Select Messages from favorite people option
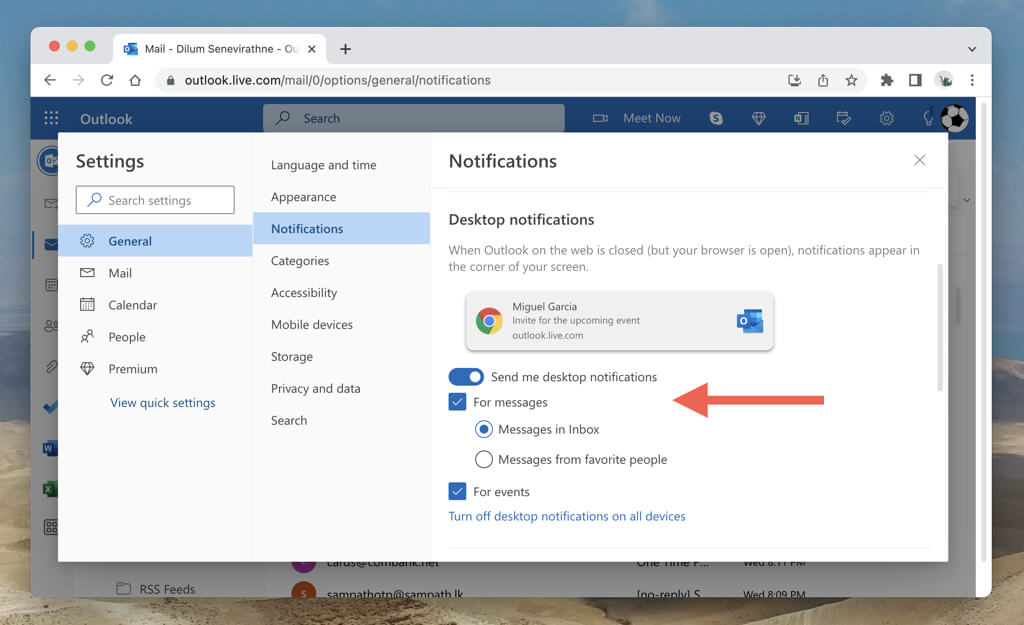The image size is (1024, 625). tap(484, 460)
